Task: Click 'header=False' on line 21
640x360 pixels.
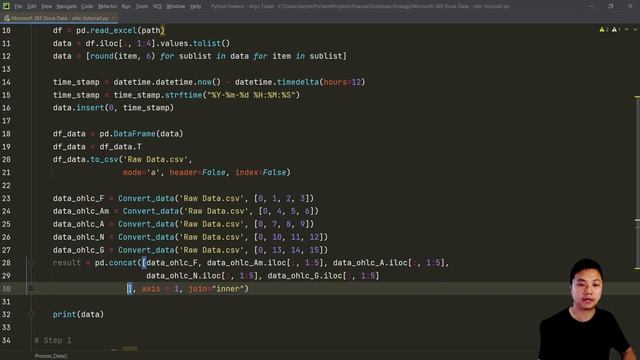Action: 198,172
